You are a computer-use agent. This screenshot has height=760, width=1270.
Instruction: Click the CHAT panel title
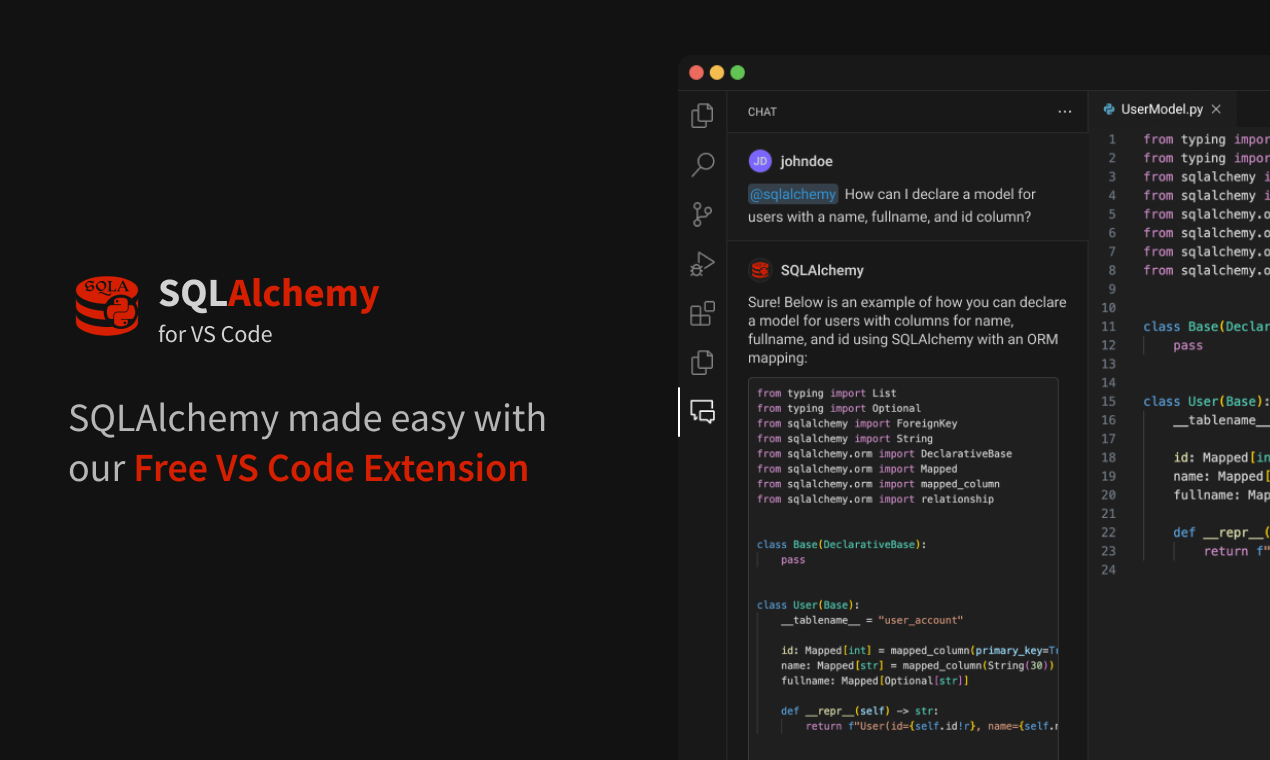[x=762, y=112]
